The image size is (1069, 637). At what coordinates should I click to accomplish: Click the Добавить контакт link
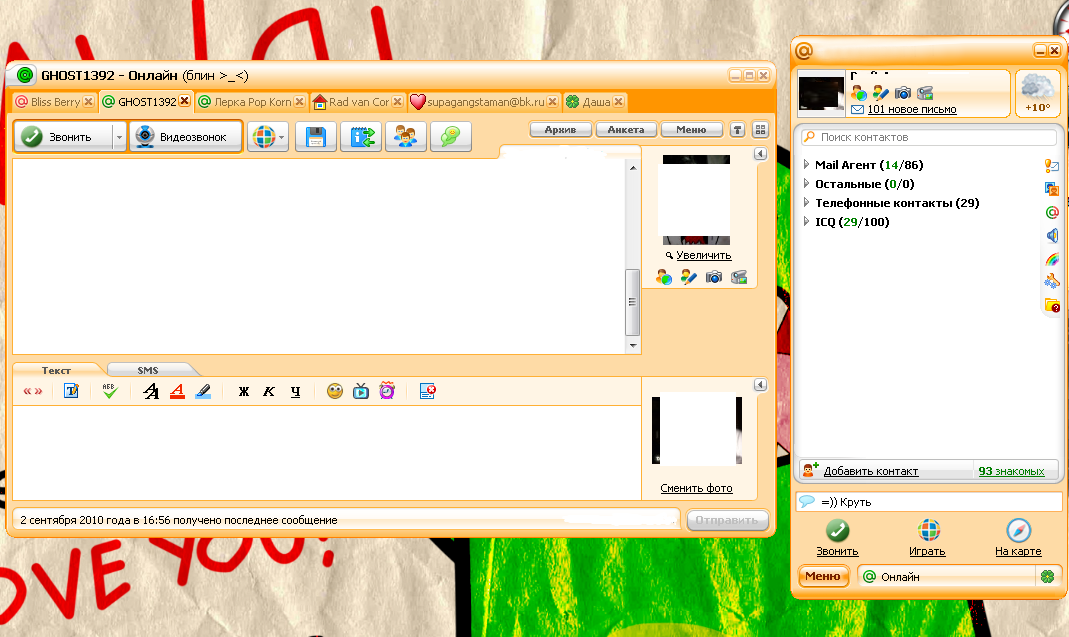click(x=871, y=471)
